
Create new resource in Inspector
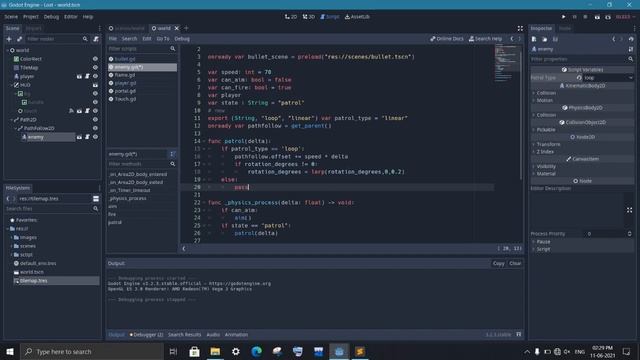(534, 39)
